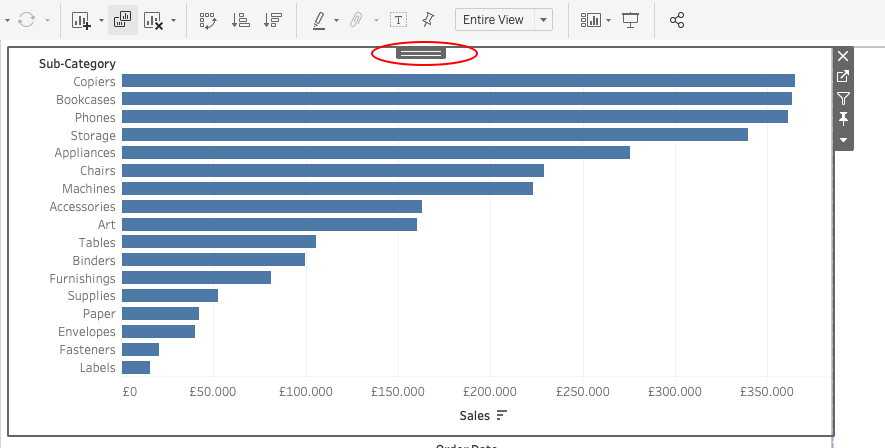Open More Options arrow on sheet
This screenshot has height=448, width=885.
point(843,140)
